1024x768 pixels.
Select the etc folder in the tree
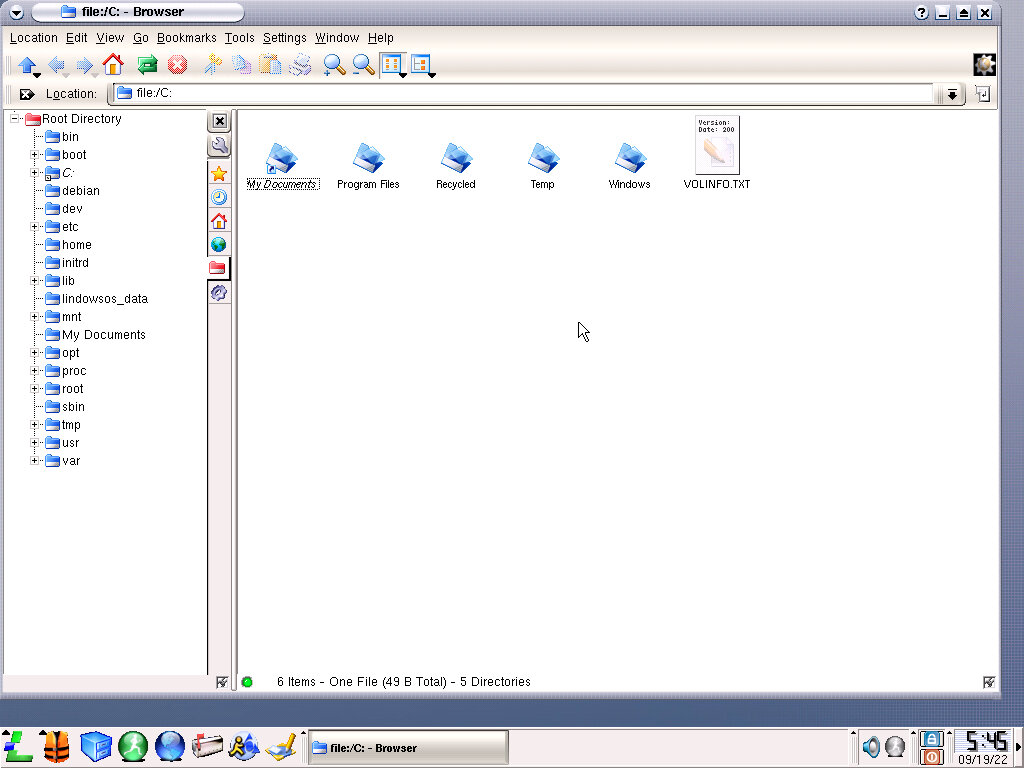[x=69, y=227]
